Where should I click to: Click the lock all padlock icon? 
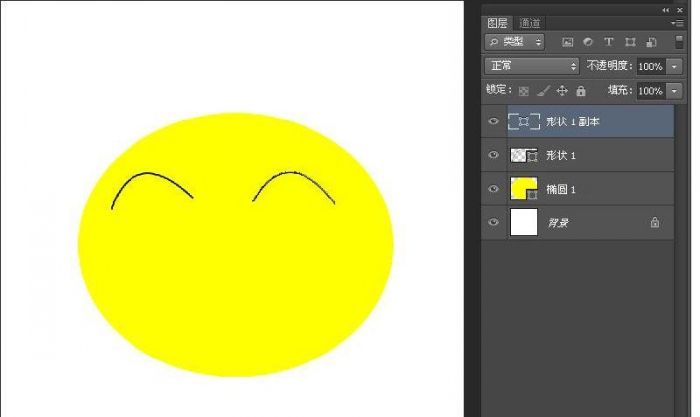pos(580,91)
